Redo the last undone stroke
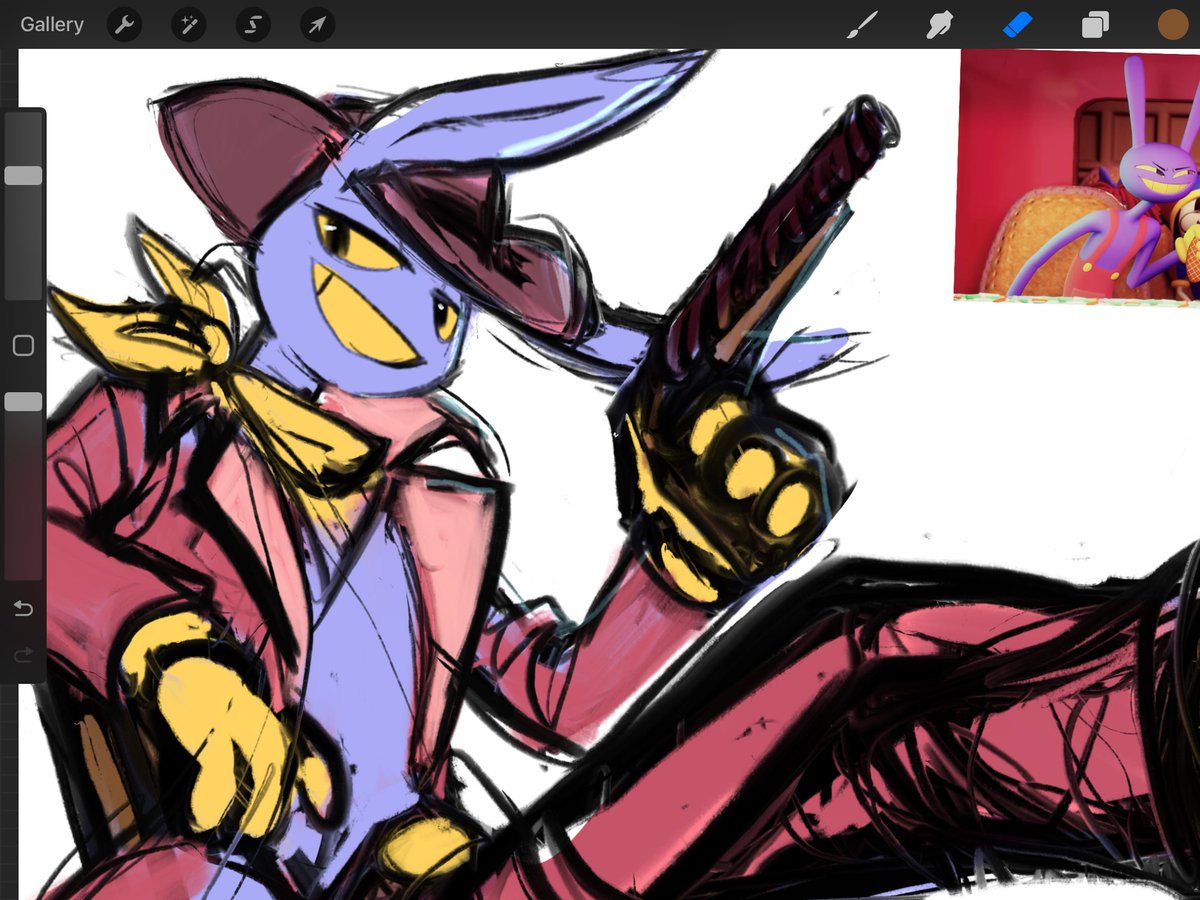1200x900 pixels. [x=23, y=655]
